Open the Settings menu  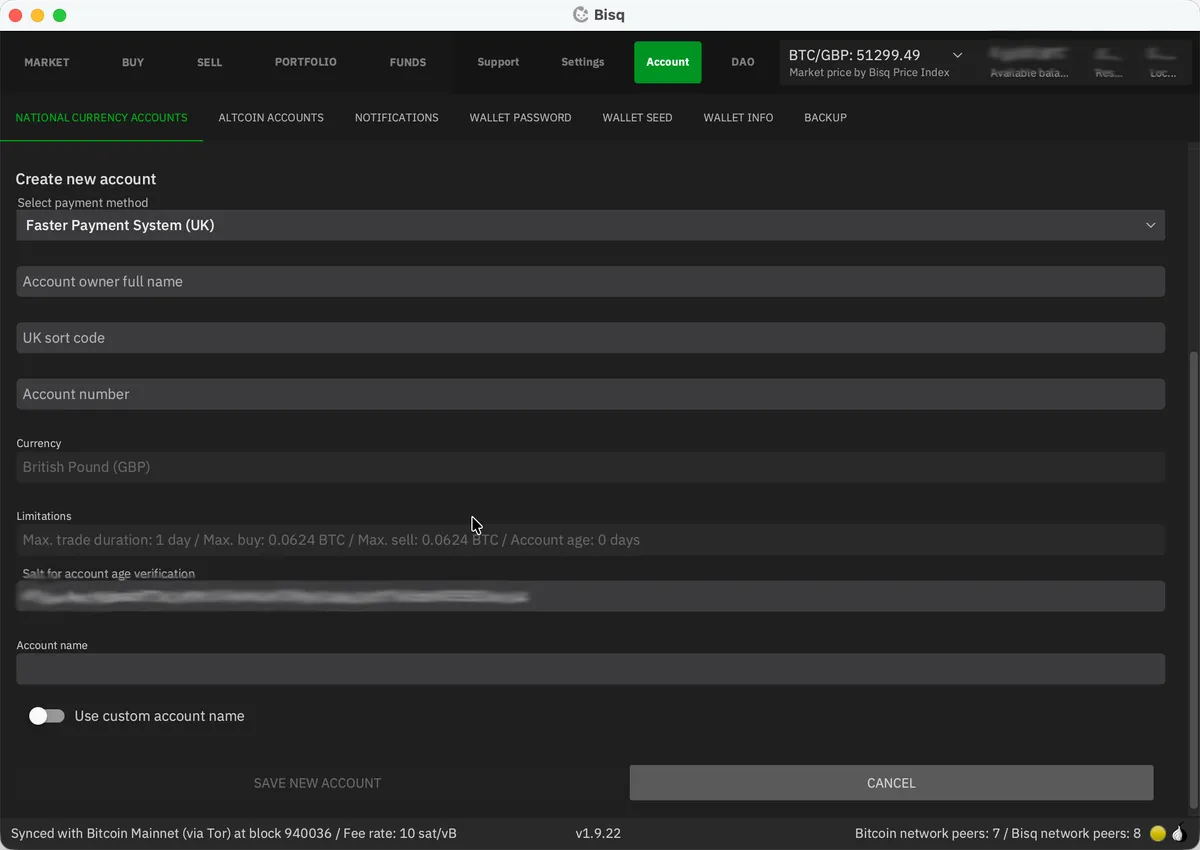pyautogui.click(x=583, y=62)
